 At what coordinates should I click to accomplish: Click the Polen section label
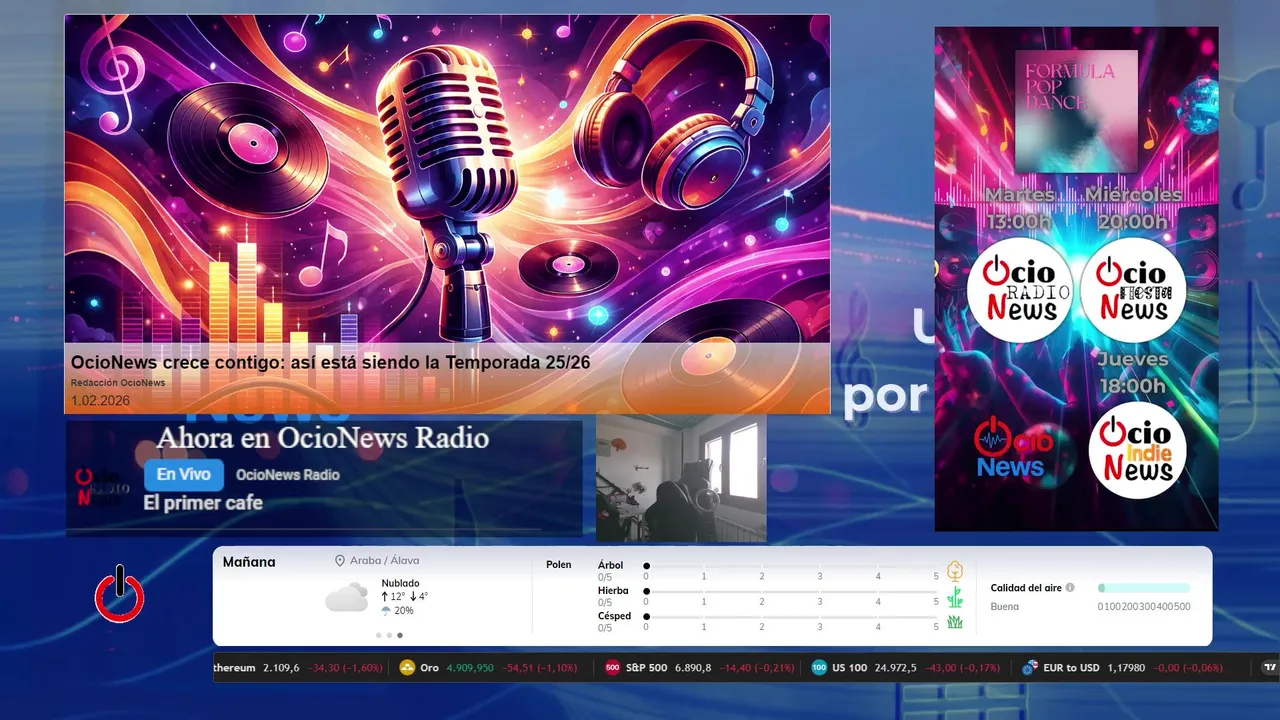coord(559,565)
